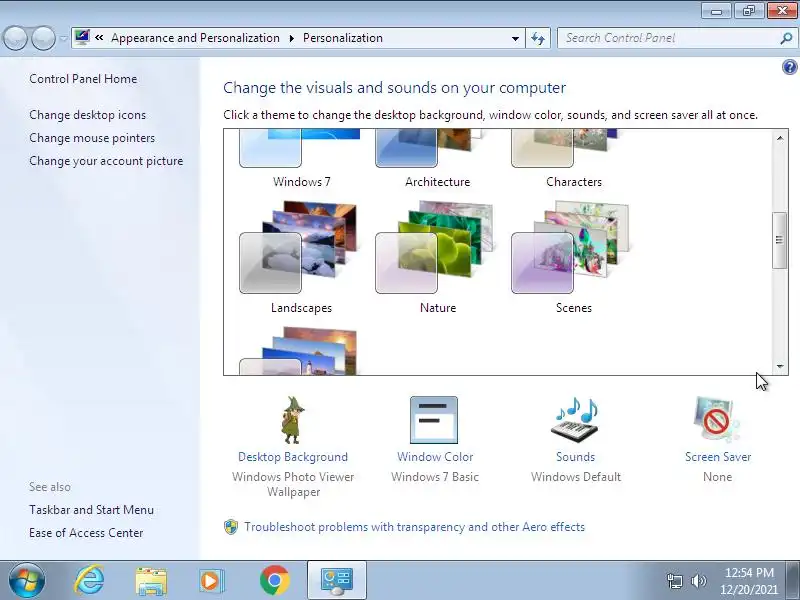Select the Scenes theme thumbnail

coord(571,247)
